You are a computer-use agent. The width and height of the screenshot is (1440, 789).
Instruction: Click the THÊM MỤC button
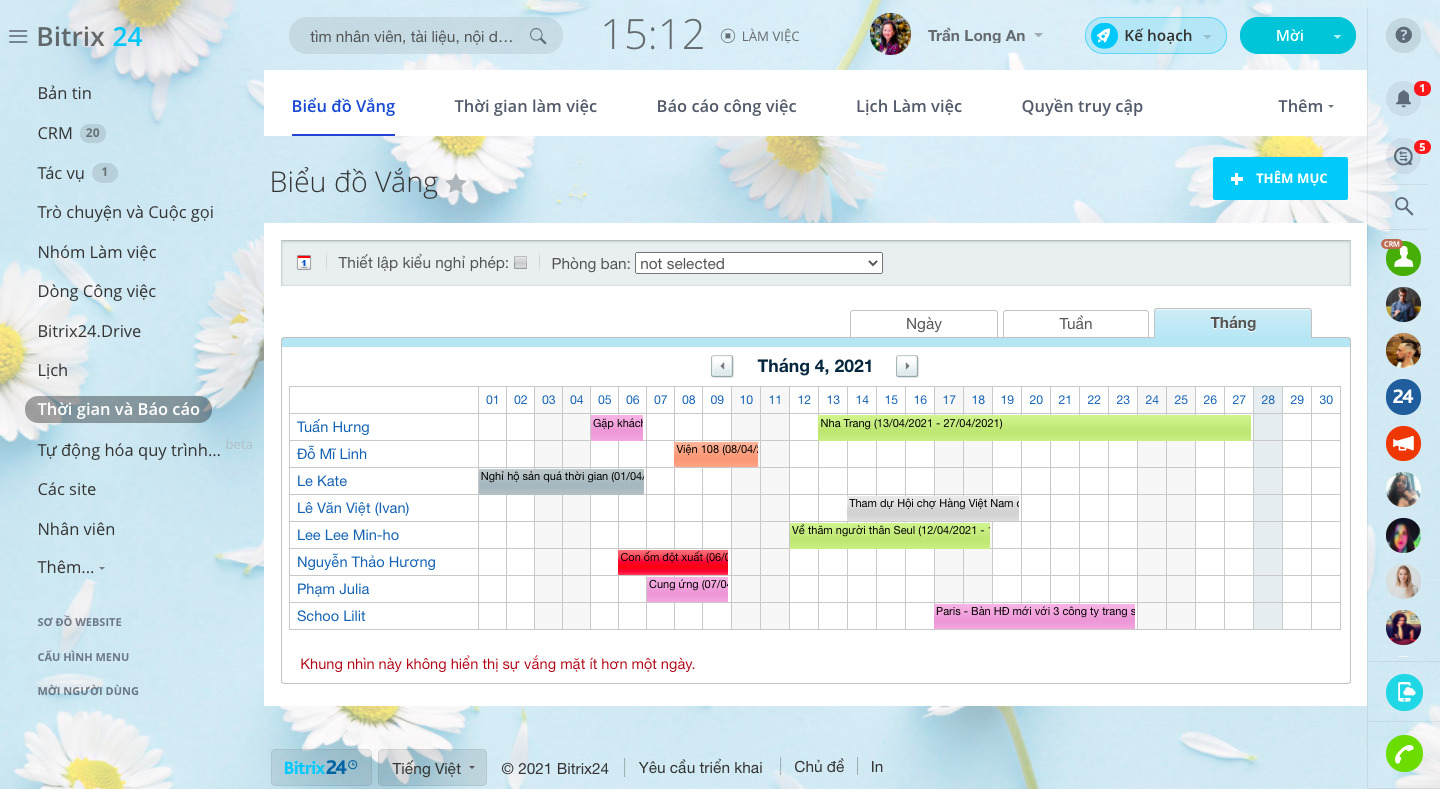point(1279,178)
